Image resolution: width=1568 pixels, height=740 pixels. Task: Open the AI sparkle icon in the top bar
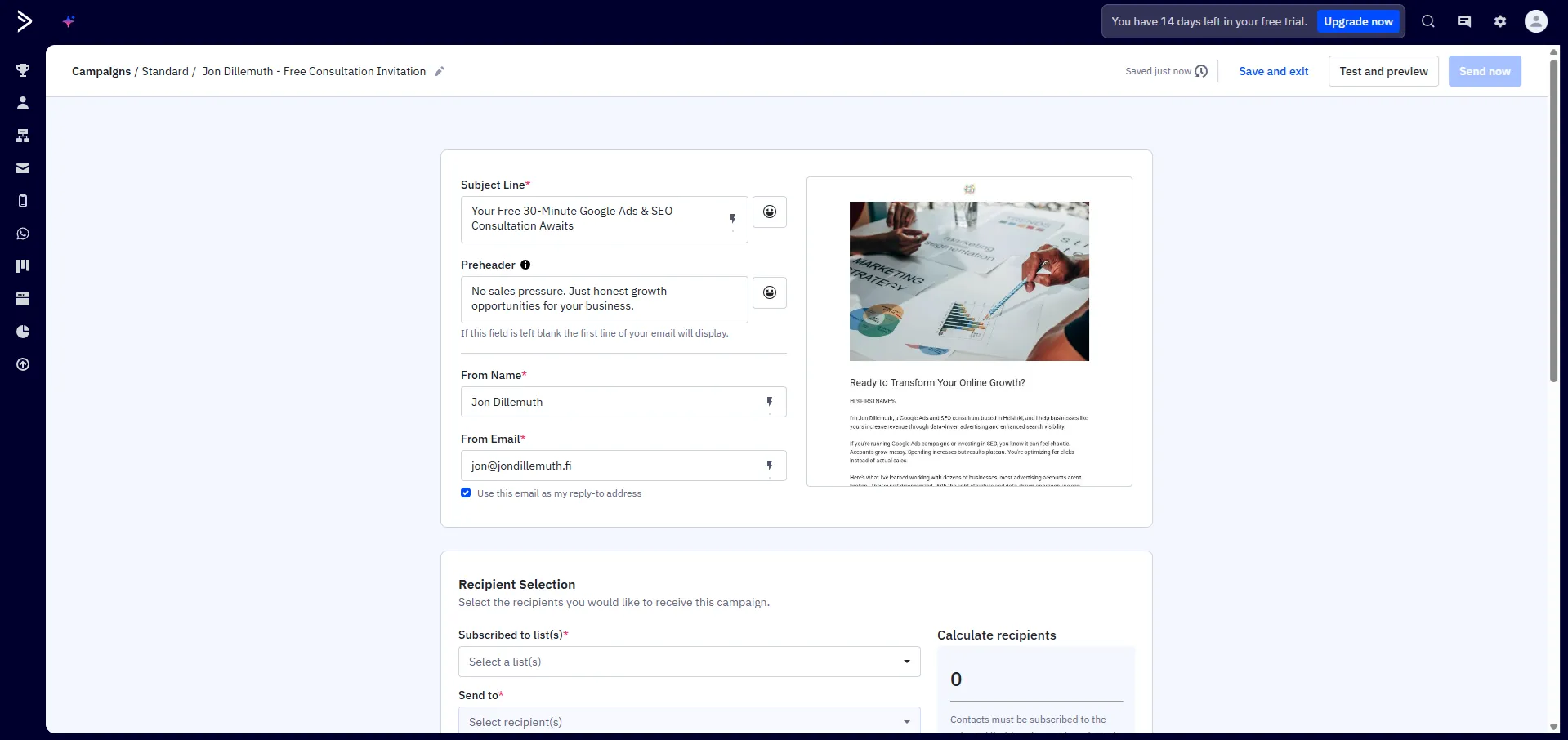69,21
